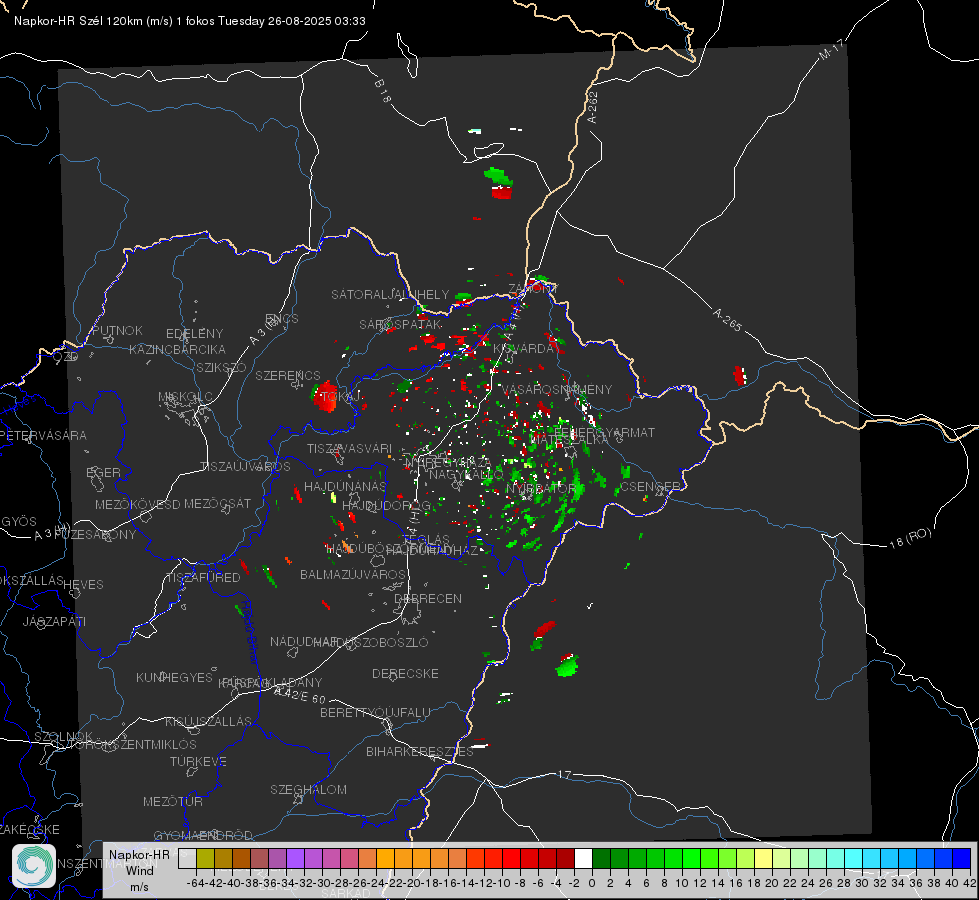Select the M-17 road label
This screenshot has width=979, height=900.
tap(831, 50)
